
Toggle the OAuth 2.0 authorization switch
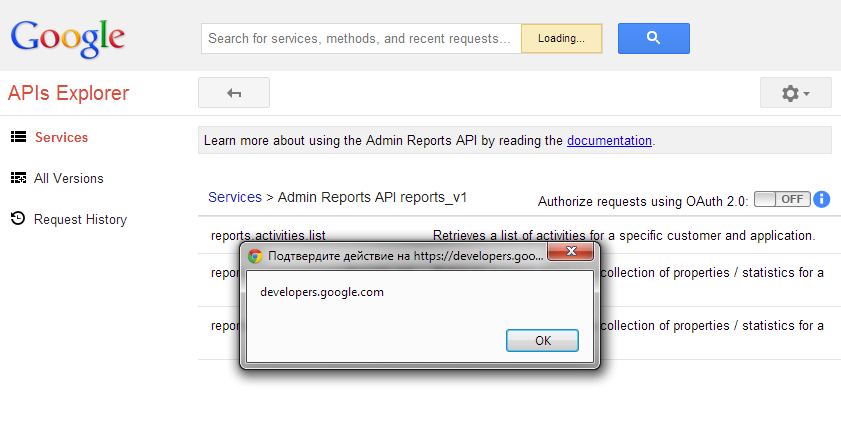[782, 199]
